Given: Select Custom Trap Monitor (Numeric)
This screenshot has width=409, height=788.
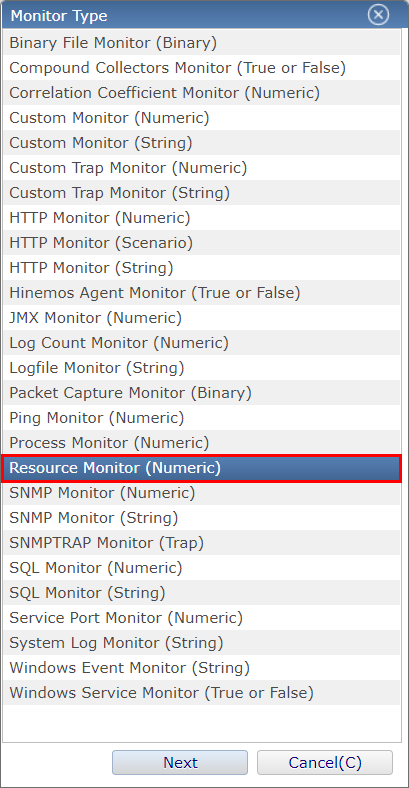Looking at the screenshot, I should click(201, 167).
